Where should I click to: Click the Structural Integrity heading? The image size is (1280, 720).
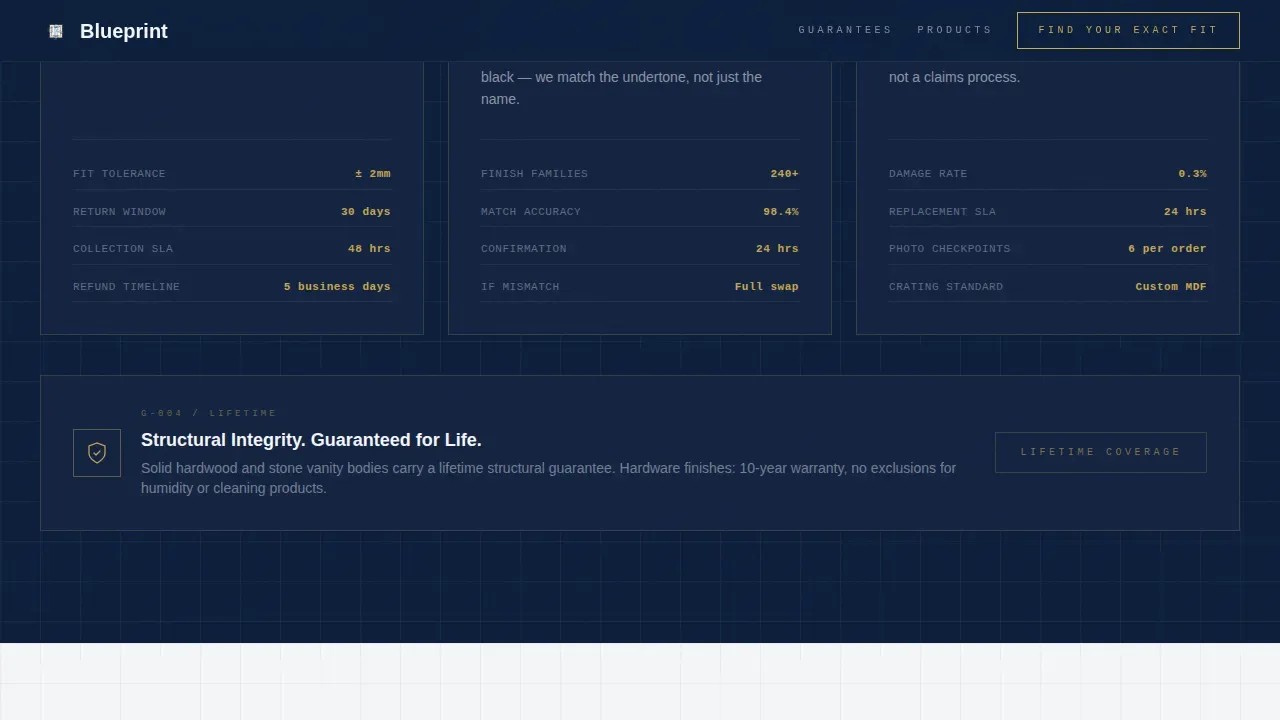[311, 440]
